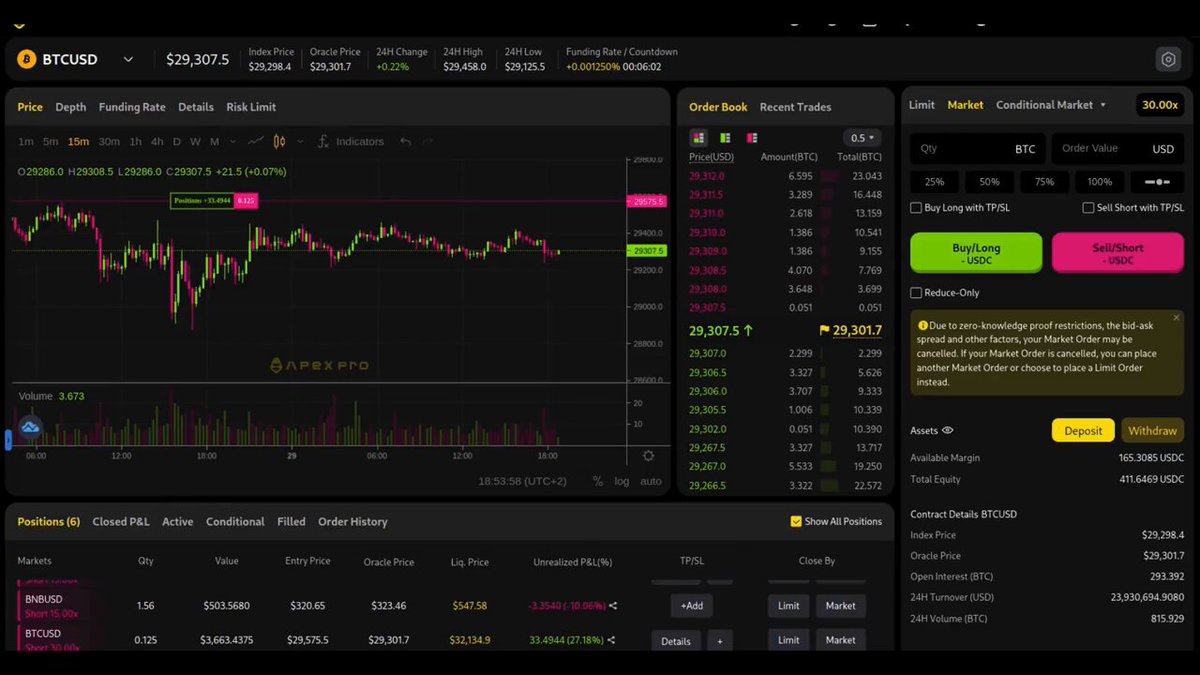Tick the Reduce-Only checkbox
Screen dimensions: 1200x675
point(916,293)
